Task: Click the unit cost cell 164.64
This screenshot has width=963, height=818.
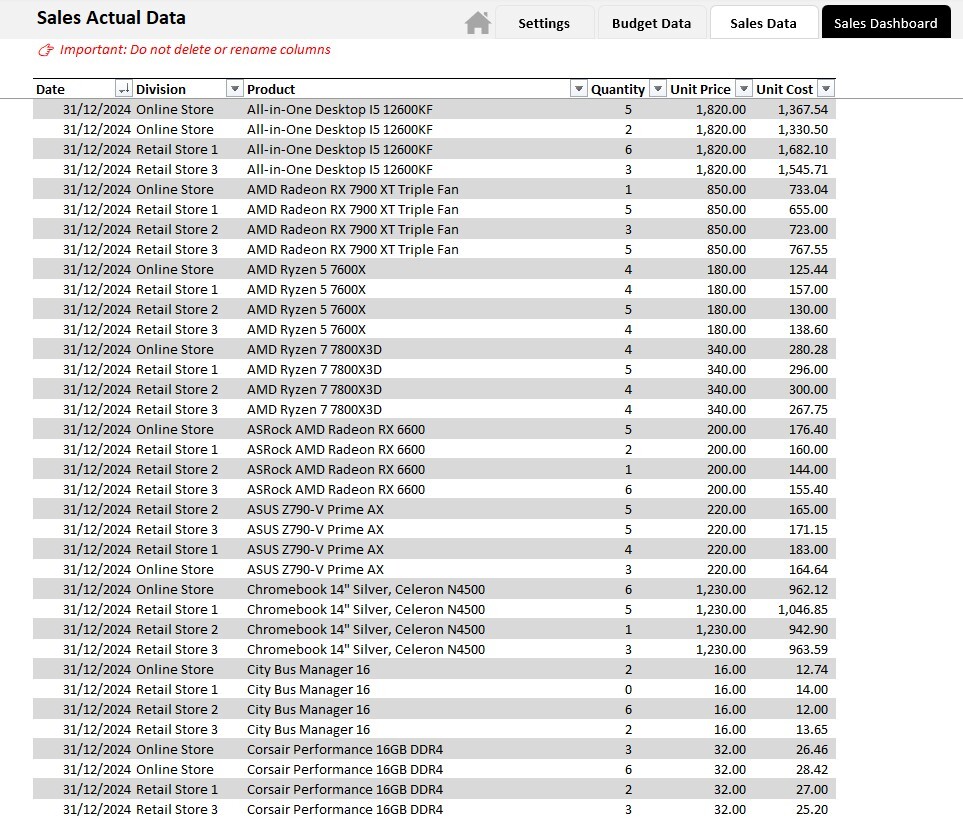Action: 808,569
